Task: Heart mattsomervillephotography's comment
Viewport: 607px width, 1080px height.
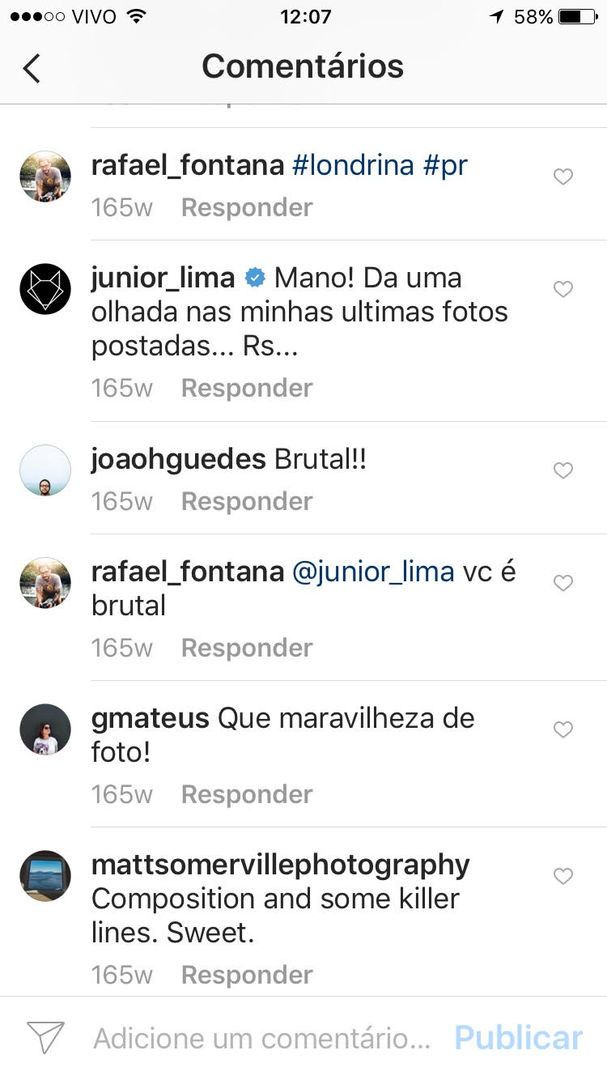Action: pyautogui.click(x=562, y=876)
